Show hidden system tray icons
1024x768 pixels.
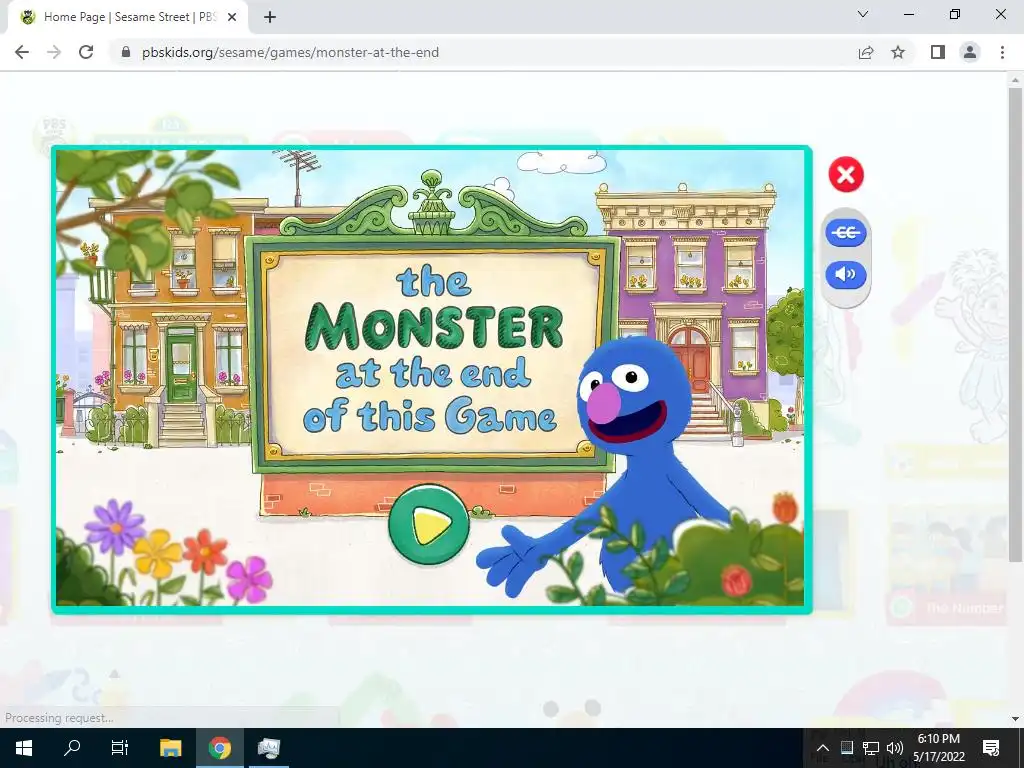click(x=823, y=748)
